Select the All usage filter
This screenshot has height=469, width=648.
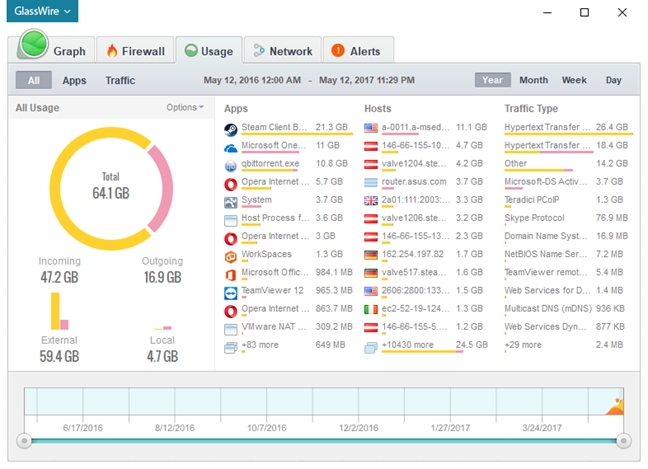coord(34,80)
